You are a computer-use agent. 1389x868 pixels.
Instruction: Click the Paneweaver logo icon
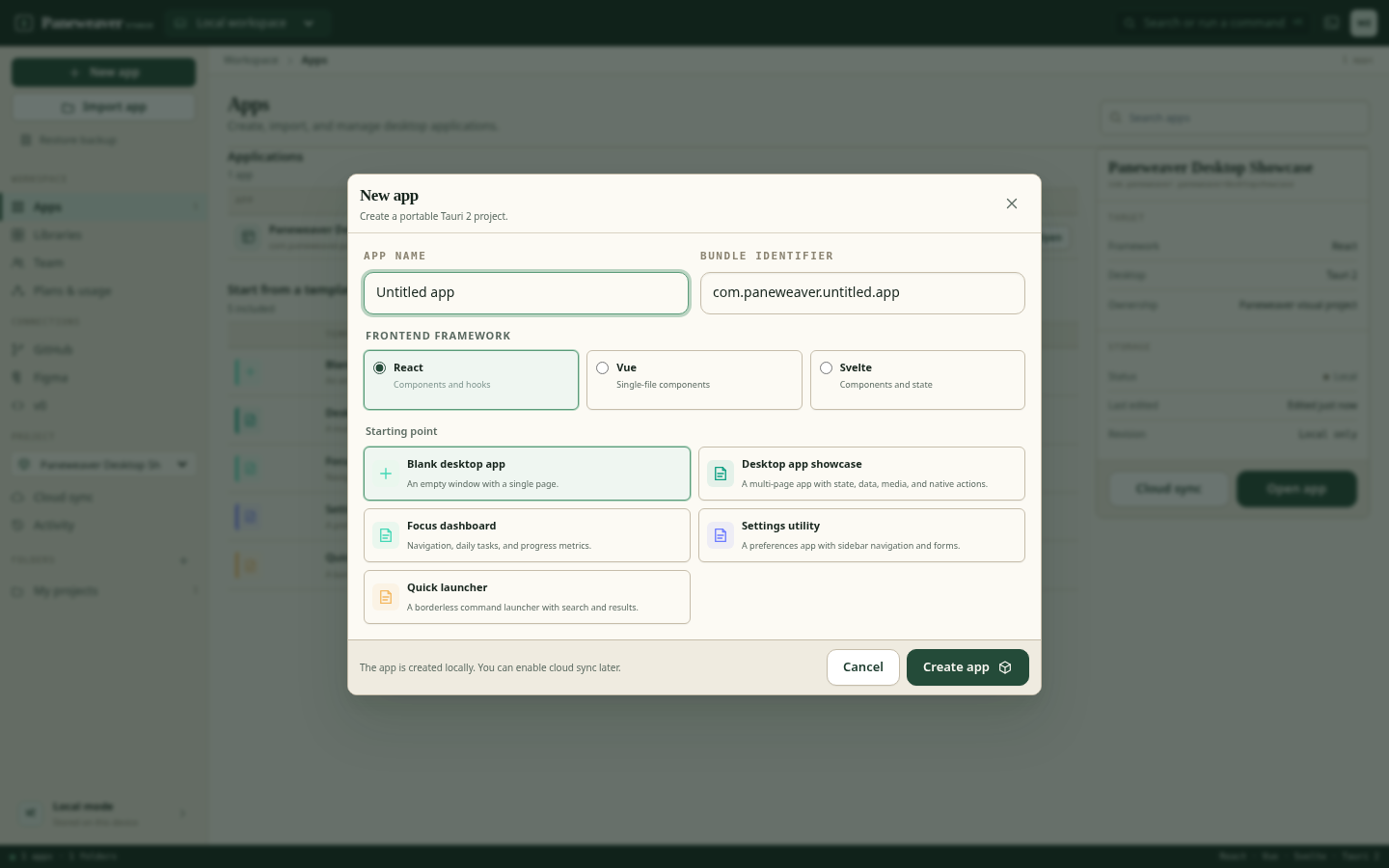23,22
